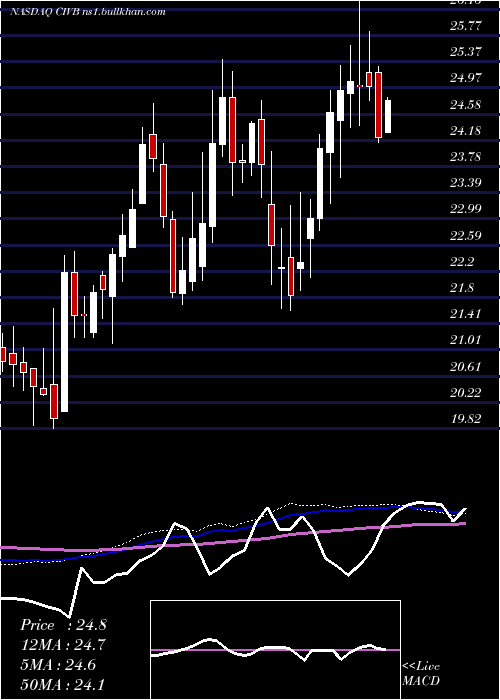The height and width of the screenshot is (700, 500).
Task: Click the 19.82 price axis label
Action: pyautogui.click(x=466, y=419)
